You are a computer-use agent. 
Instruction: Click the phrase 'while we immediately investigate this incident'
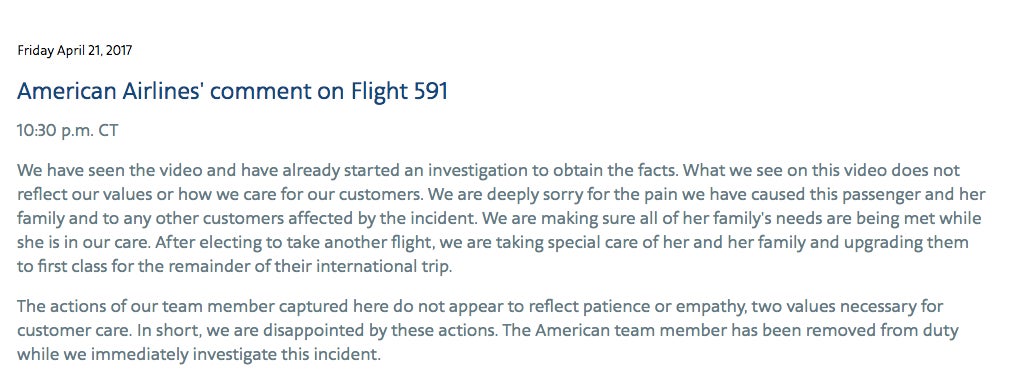point(199,355)
